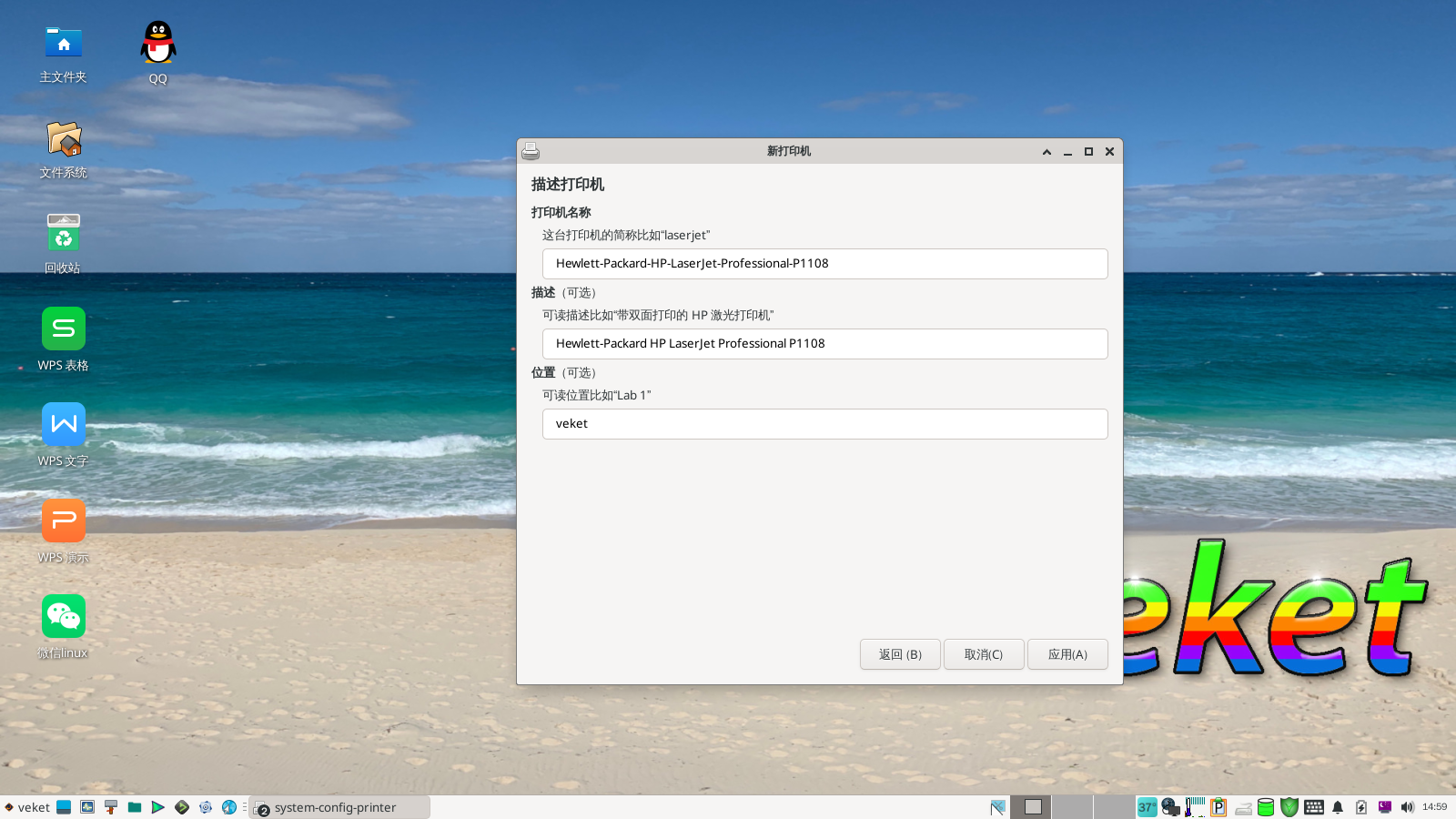1456x819 pixels.
Task: Click the printer name input field
Action: pos(825,264)
